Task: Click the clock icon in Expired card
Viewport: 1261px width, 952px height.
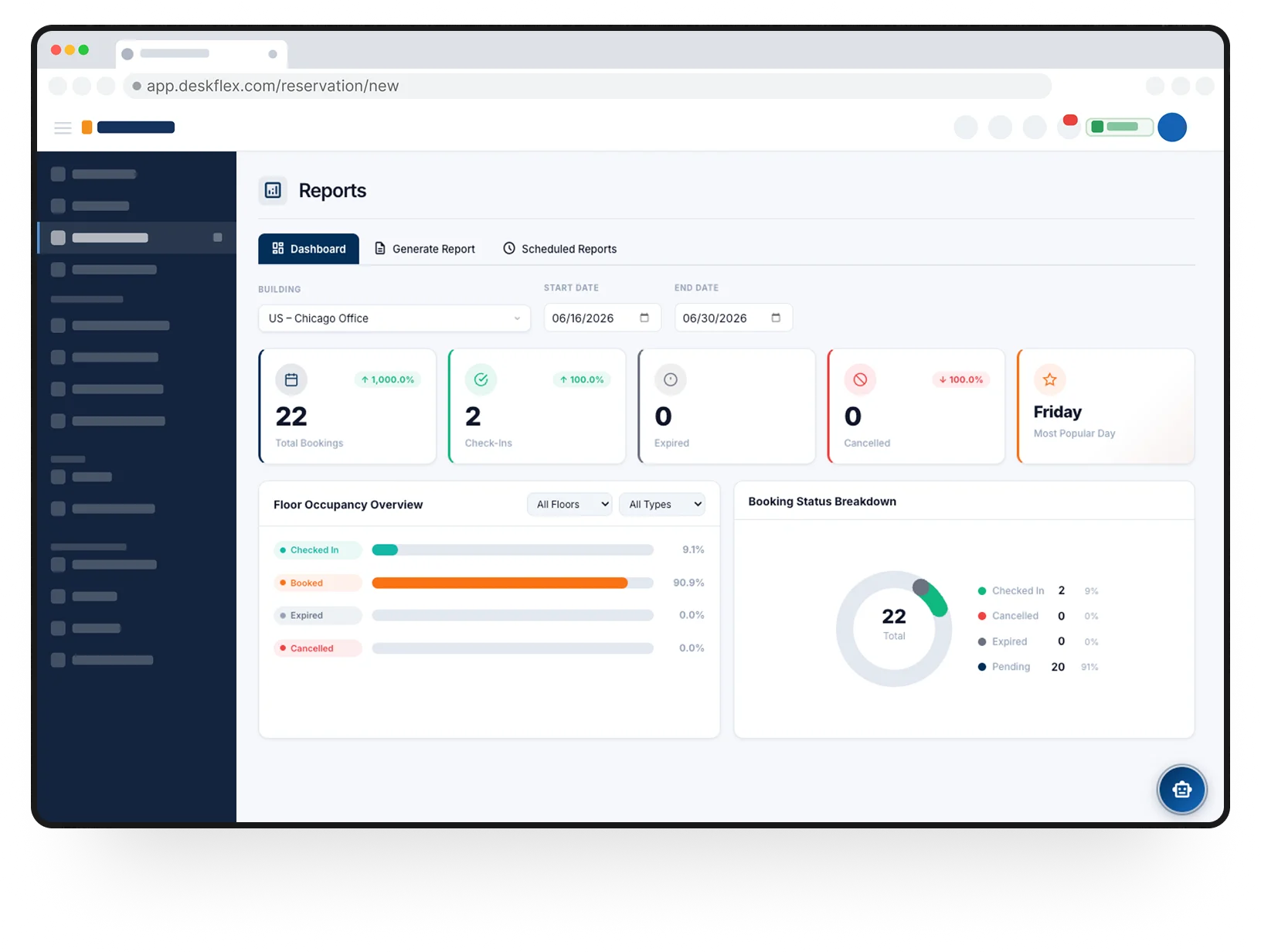Action: [671, 379]
